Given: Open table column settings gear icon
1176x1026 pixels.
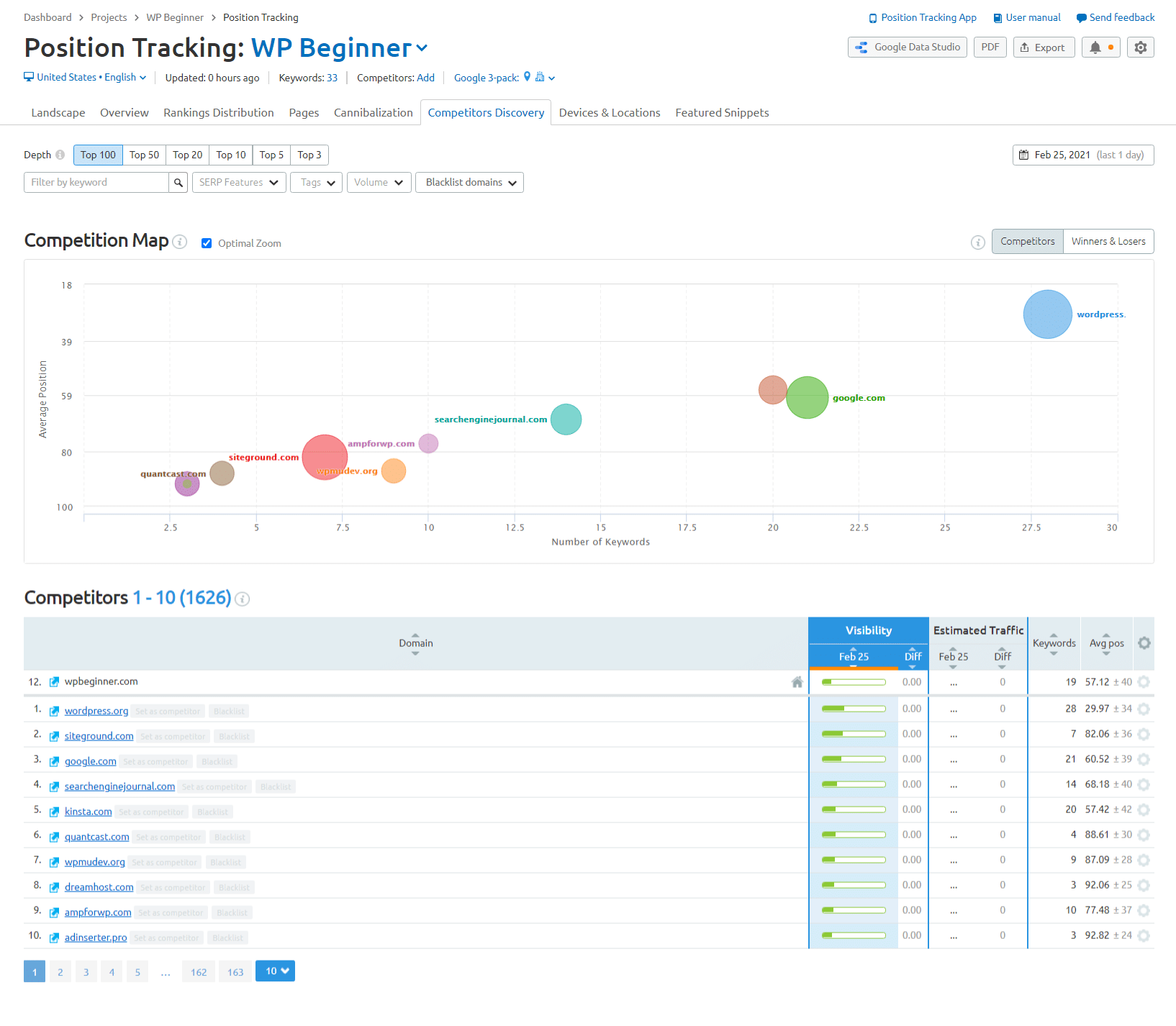Looking at the screenshot, I should (x=1144, y=643).
